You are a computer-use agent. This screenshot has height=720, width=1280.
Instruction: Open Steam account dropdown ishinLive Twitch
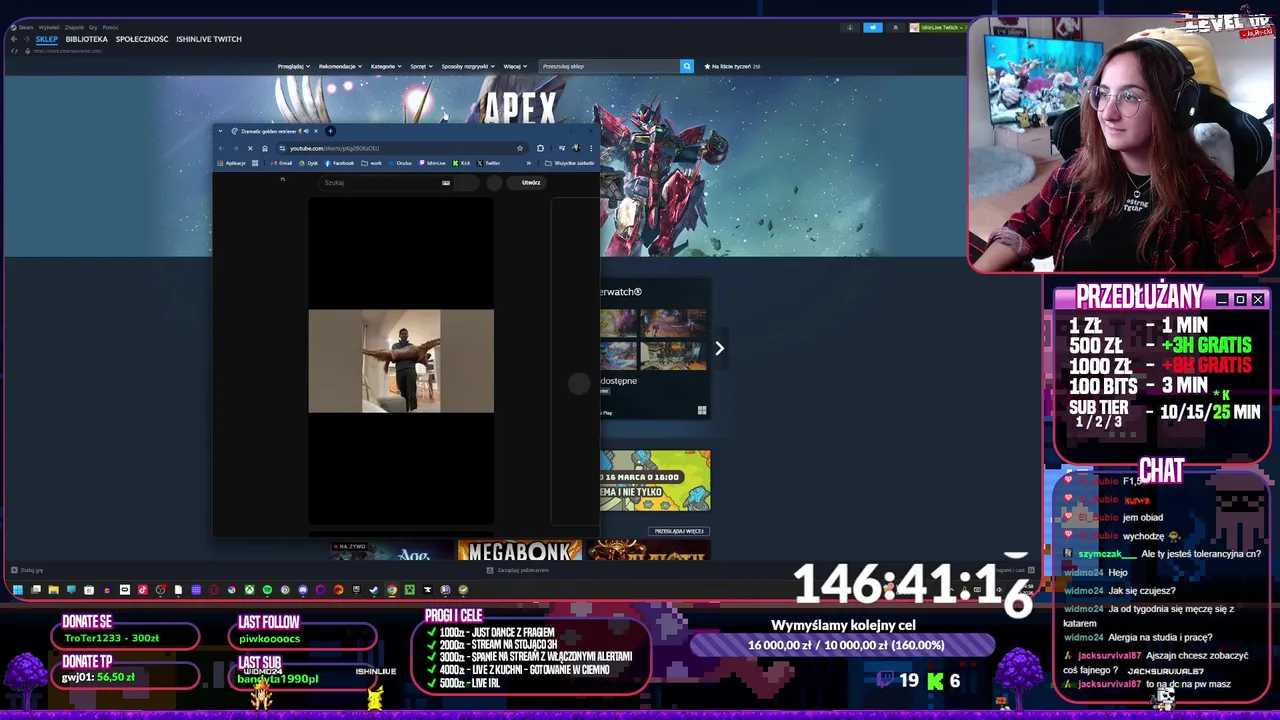[939, 28]
